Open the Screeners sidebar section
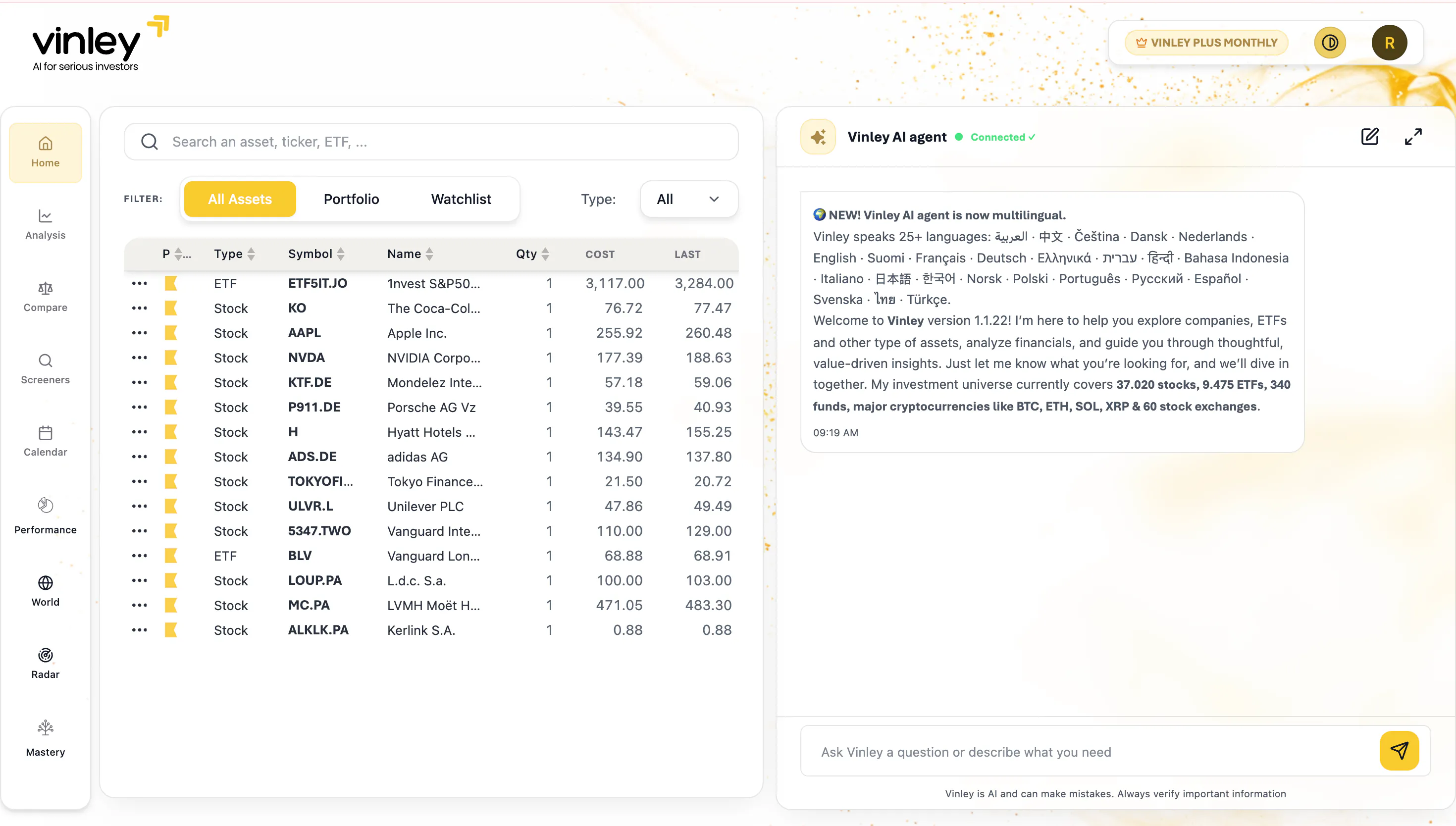This screenshot has width=1456, height=826. click(x=46, y=369)
